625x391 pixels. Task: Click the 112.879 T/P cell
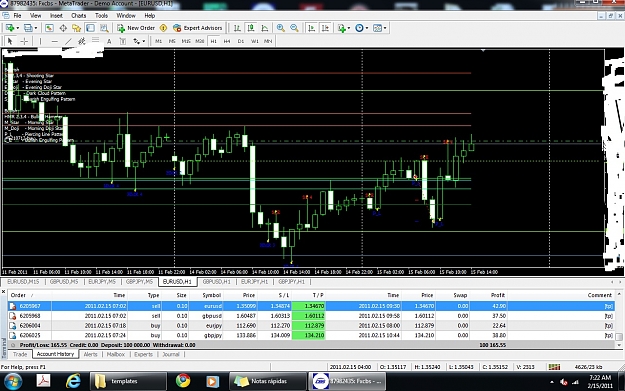pyautogui.click(x=309, y=326)
